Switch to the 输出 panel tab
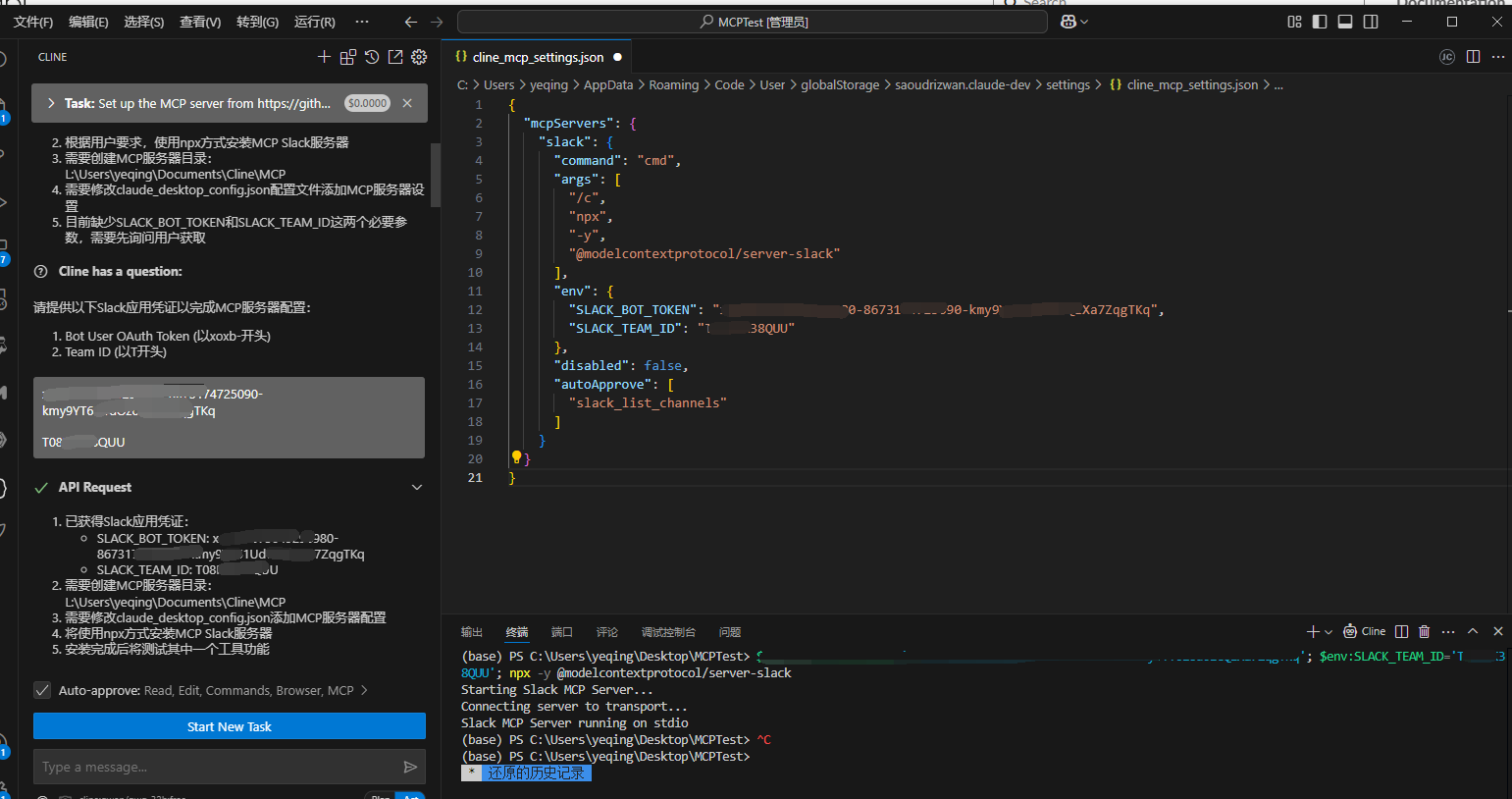Image resolution: width=1512 pixels, height=799 pixels. [472, 632]
